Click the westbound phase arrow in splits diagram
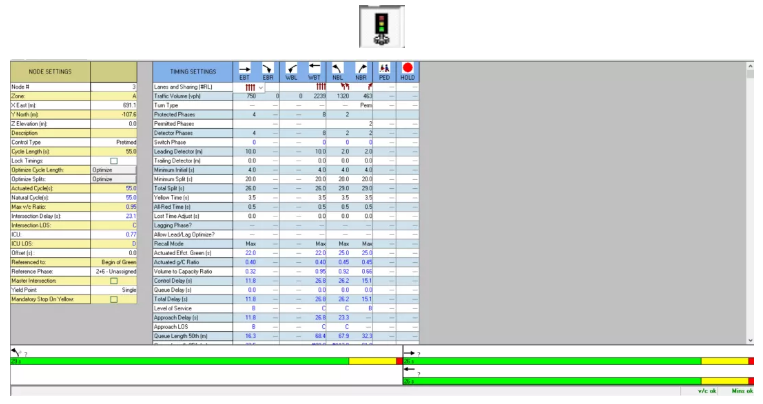763x404 pixels. tap(409, 369)
